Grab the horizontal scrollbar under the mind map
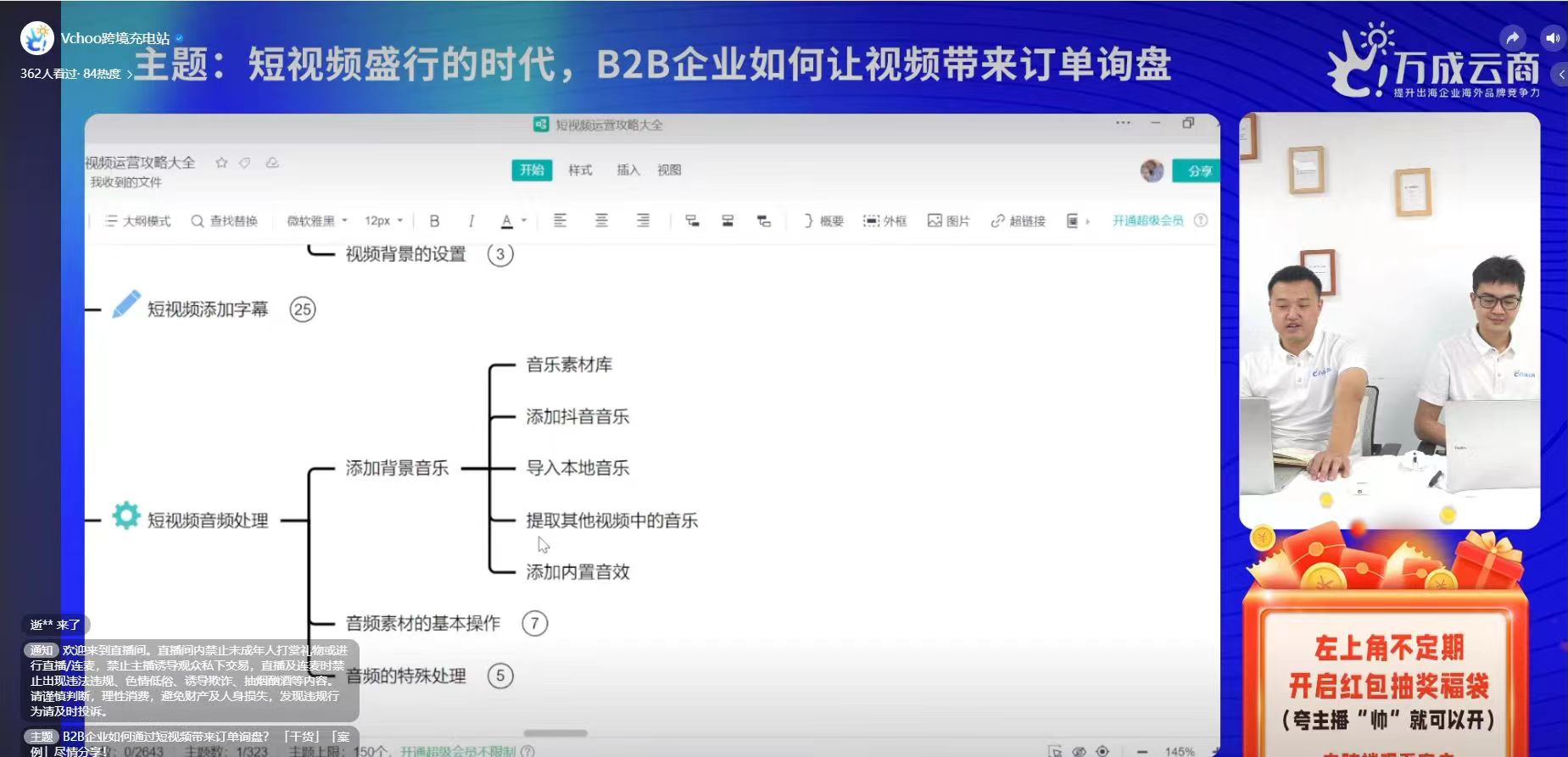This screenshot has width=1568, height=757. (555, 733)
